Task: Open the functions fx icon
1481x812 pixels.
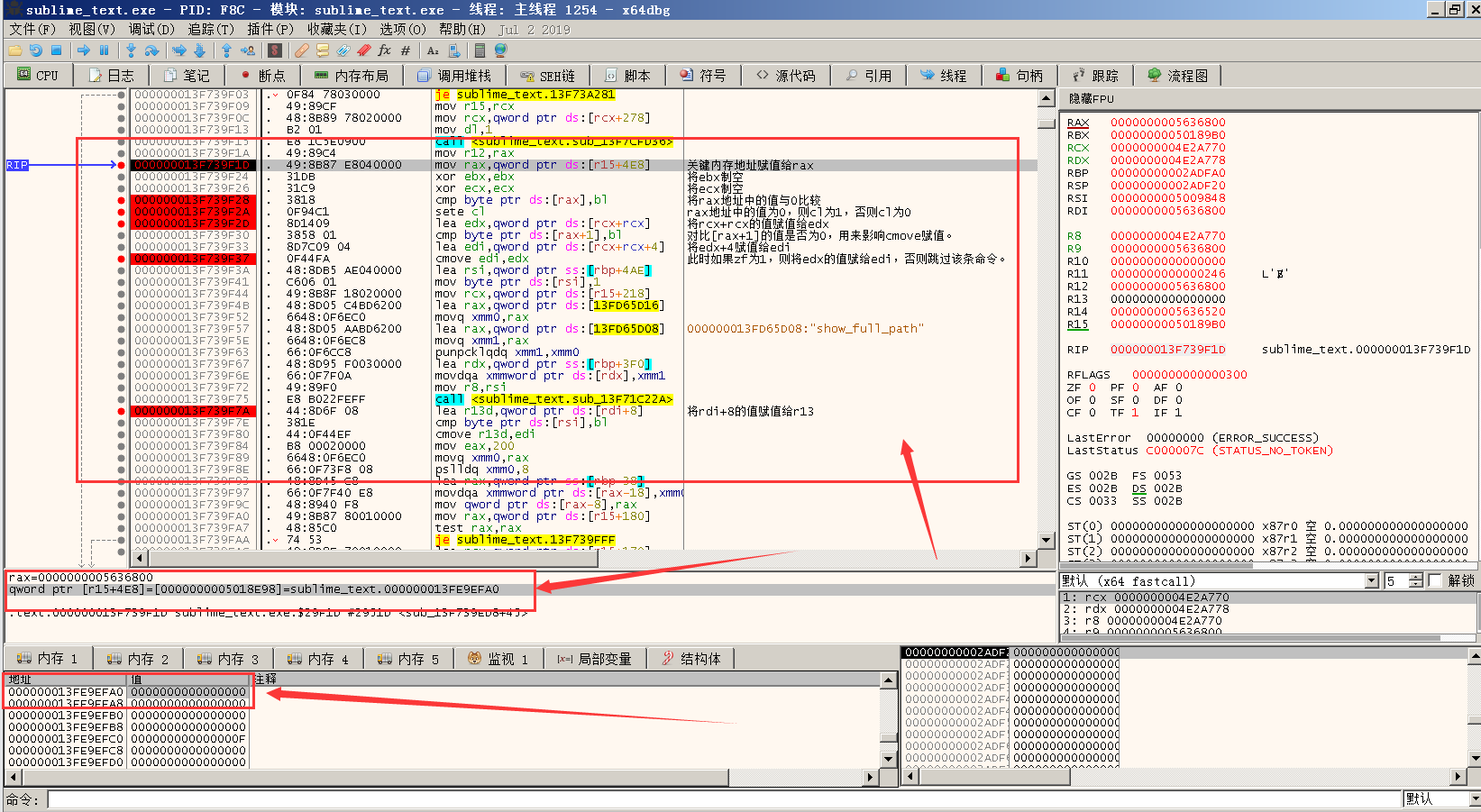Action: click(x=385, y=50)
